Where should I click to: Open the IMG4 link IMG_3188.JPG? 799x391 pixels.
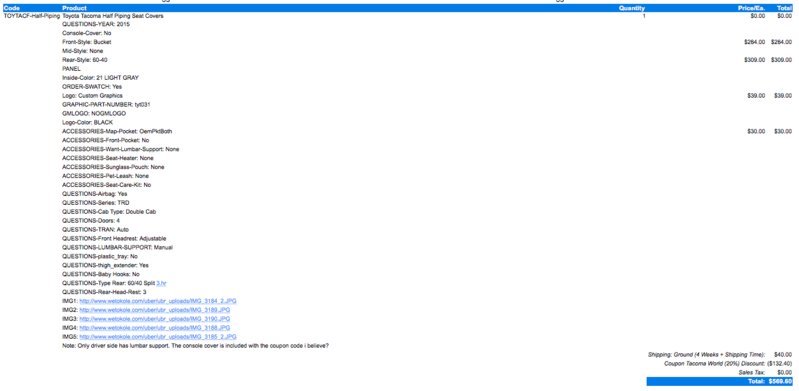point(155,328)
